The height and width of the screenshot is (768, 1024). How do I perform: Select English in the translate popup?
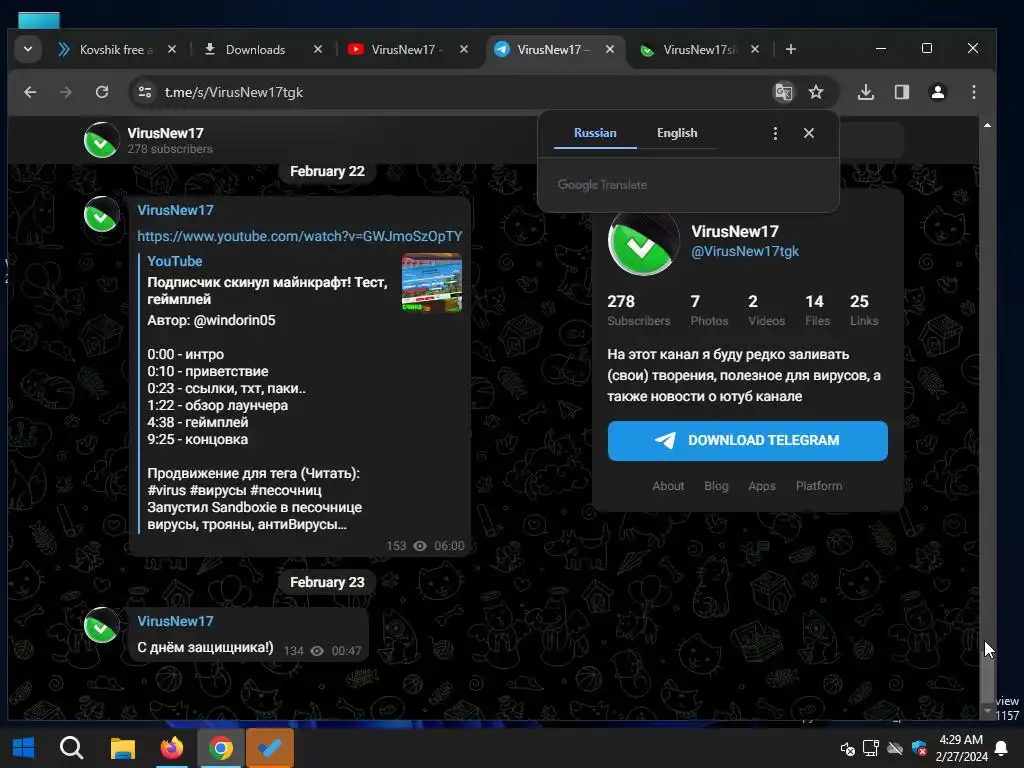point(677,133)
